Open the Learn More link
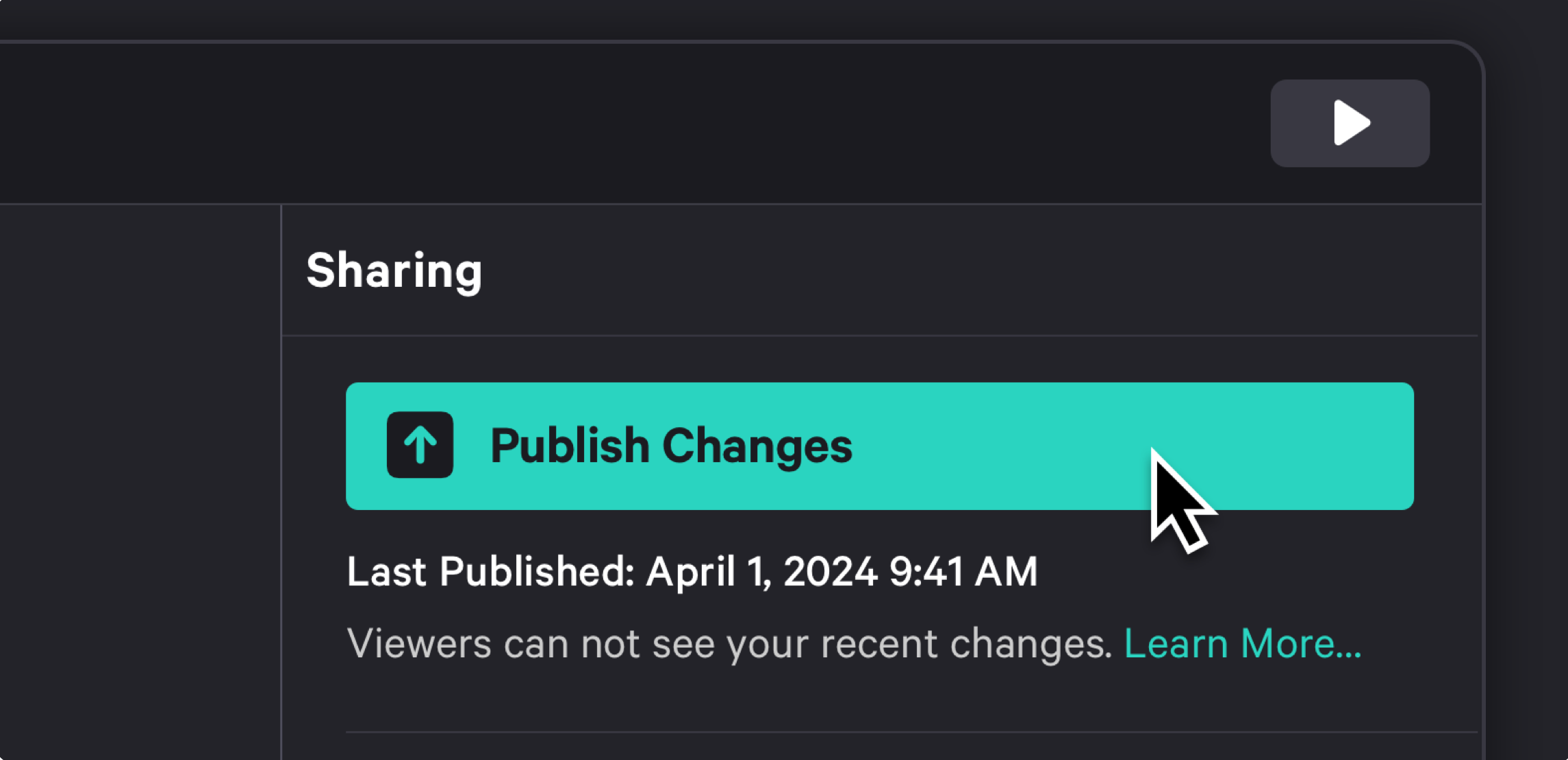Screen dimensions: 1568x760 tap(1242, 644)
